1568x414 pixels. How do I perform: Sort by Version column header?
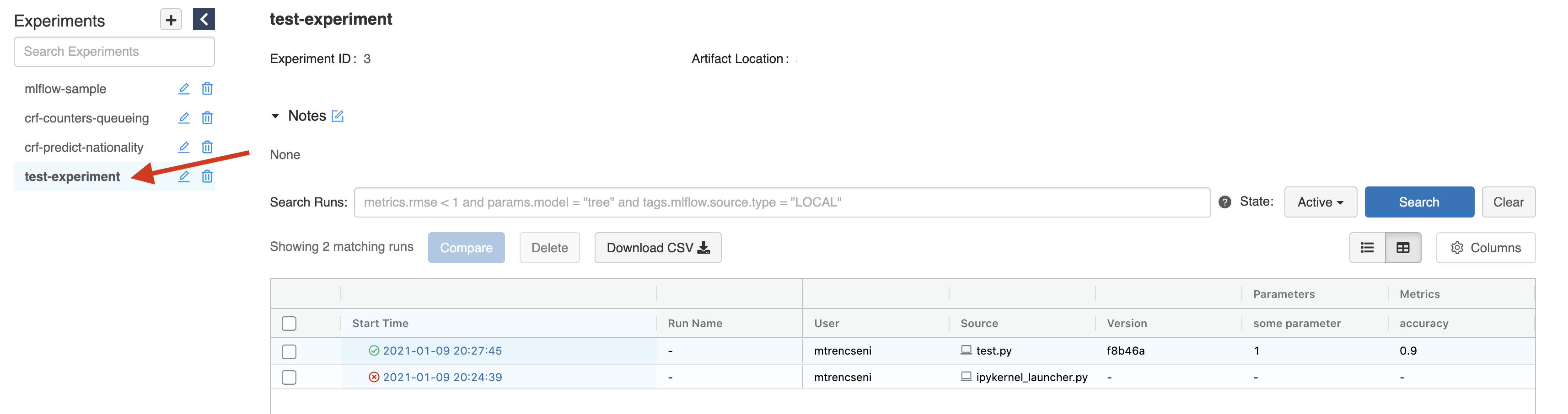pos(1127,324)
